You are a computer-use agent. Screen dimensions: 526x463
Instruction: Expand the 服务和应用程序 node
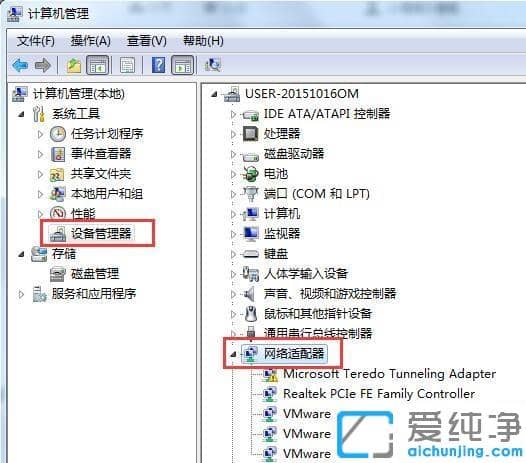tap(21, 294)
